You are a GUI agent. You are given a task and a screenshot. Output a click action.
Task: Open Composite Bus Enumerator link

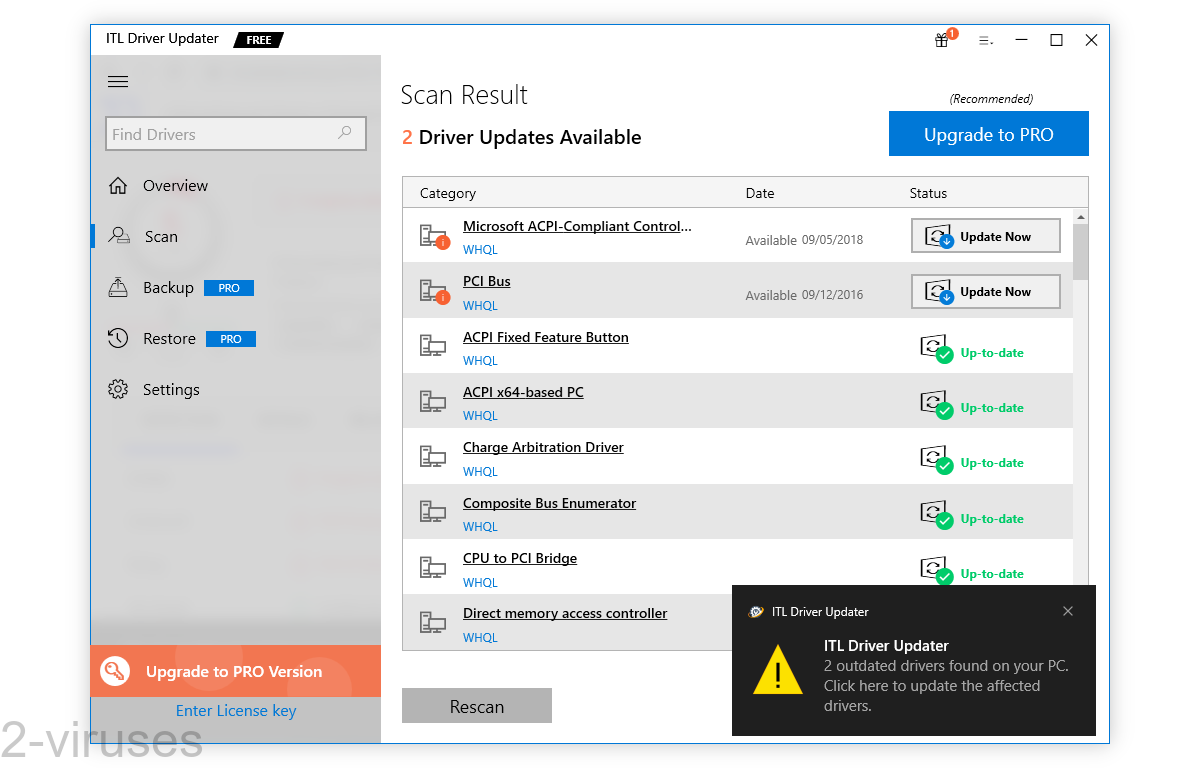pyautogui.click(x=549, y=503)
